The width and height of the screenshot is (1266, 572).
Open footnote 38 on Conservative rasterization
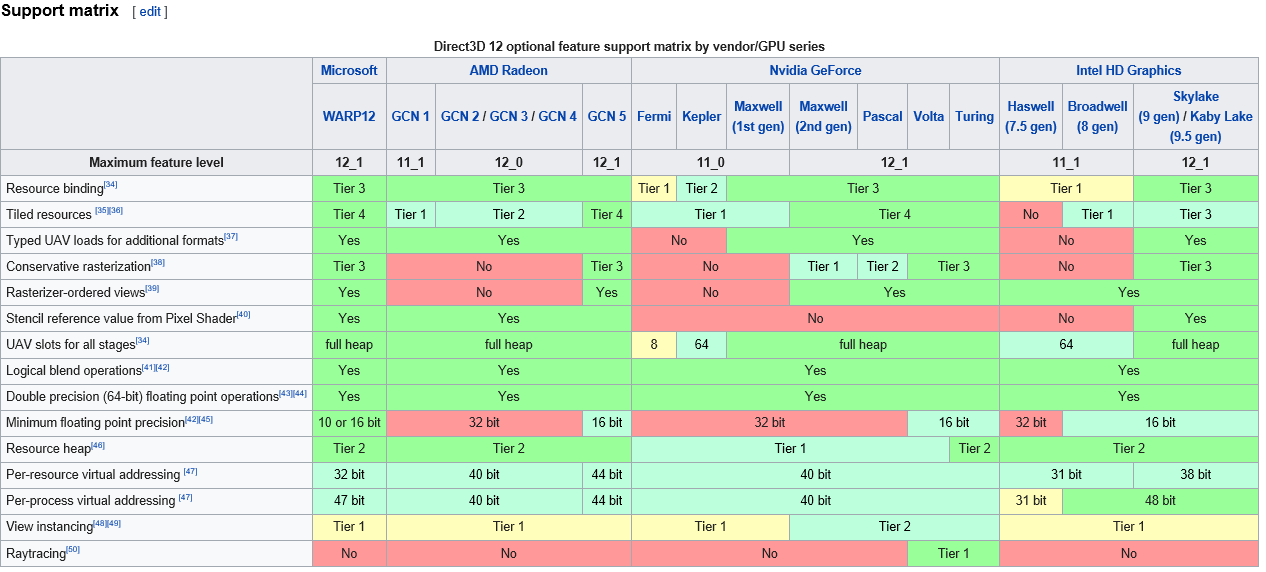[x=158, y=263]
